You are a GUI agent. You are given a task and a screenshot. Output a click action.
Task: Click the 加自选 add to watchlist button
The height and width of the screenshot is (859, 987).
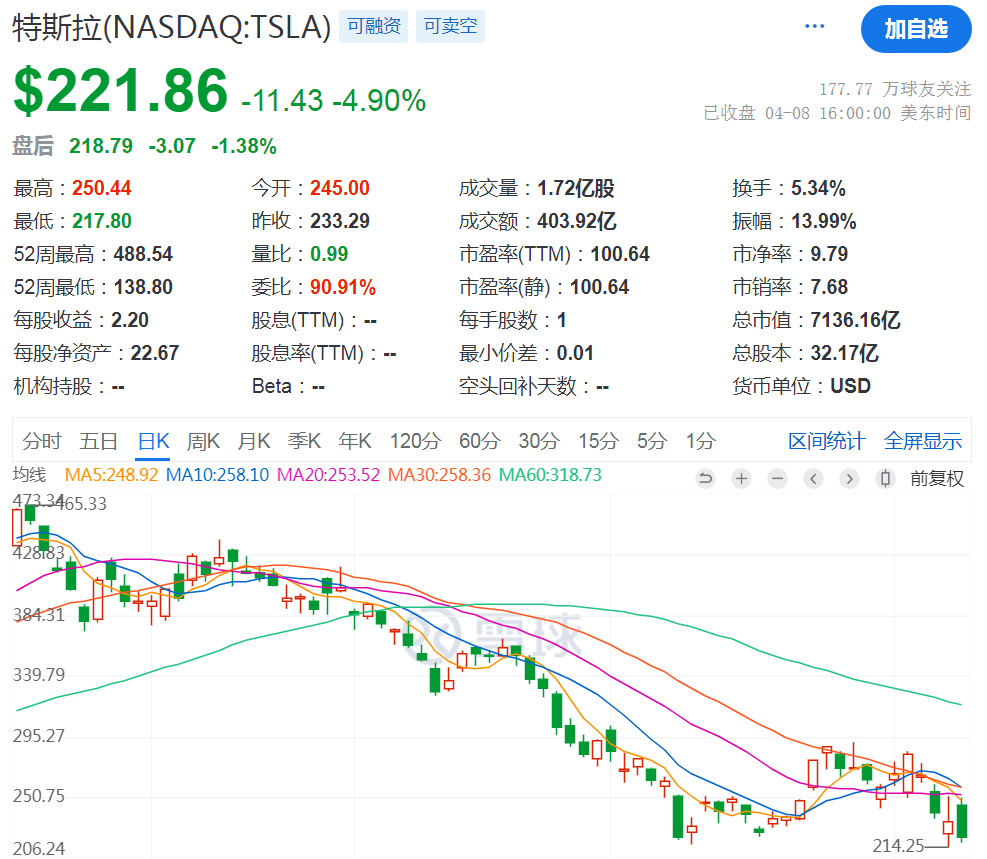coord(916,29)
